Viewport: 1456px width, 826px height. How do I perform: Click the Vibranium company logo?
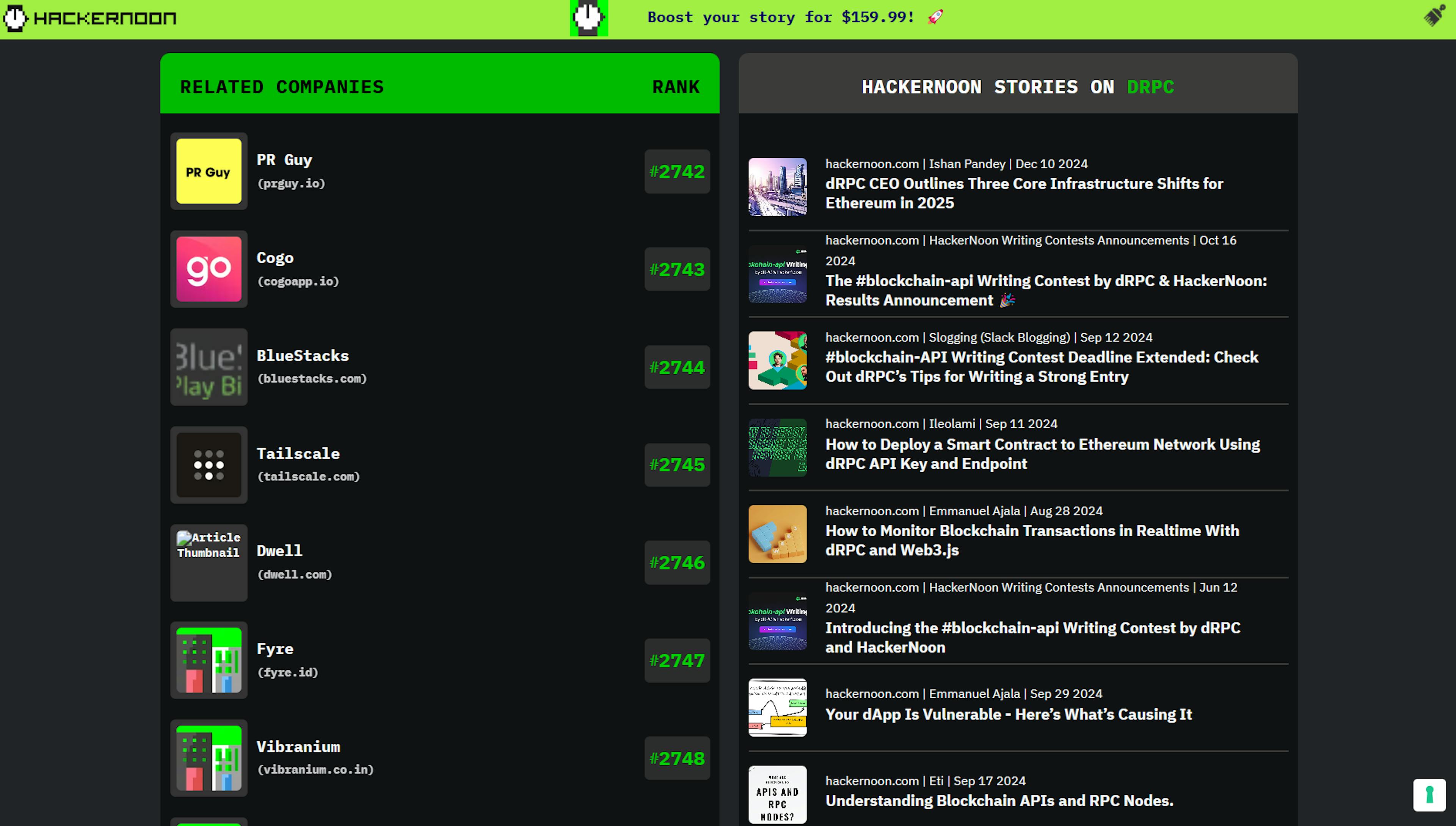pyautogui.click(x=209, y=758)
